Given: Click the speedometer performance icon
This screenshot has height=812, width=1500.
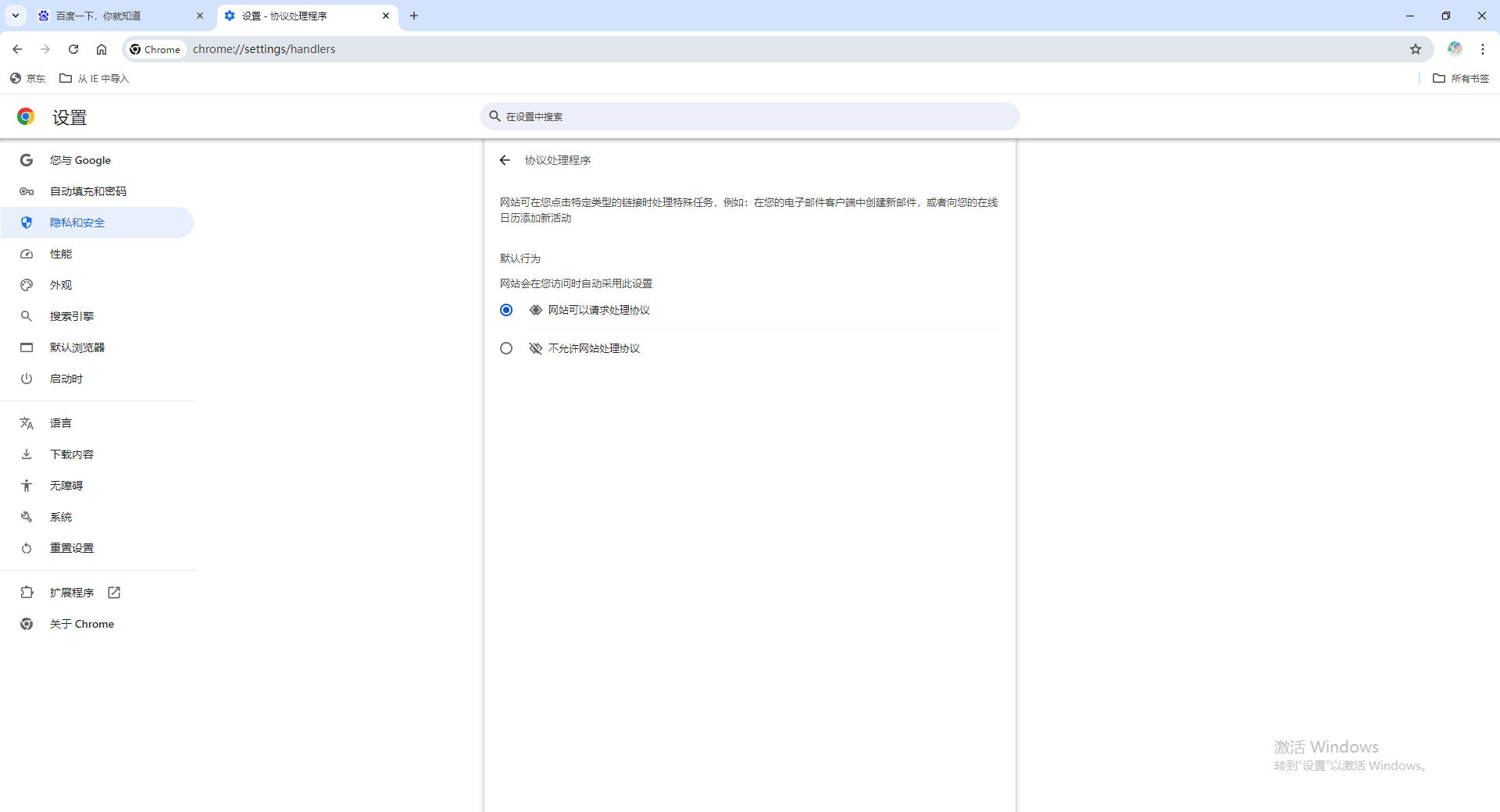Looking at the screenshot, I should tap(27, 254).
